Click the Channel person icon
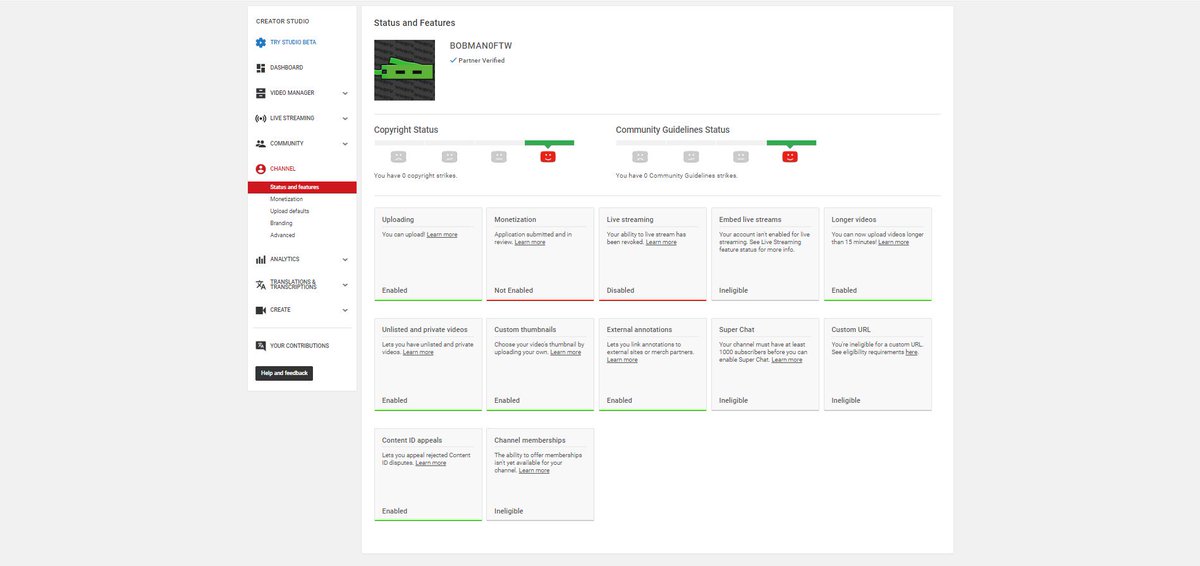This screenshot has height=566, width=1200. (x=261, y=169)
